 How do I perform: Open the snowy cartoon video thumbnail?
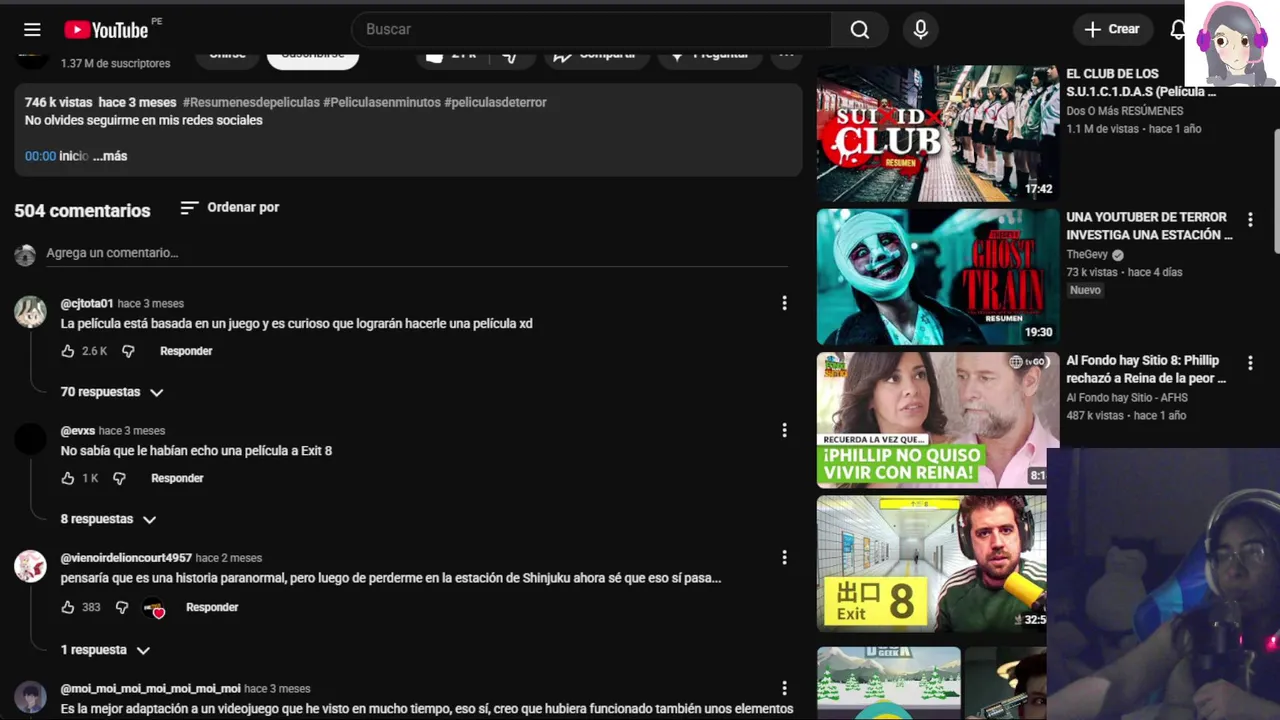[889, 683]
